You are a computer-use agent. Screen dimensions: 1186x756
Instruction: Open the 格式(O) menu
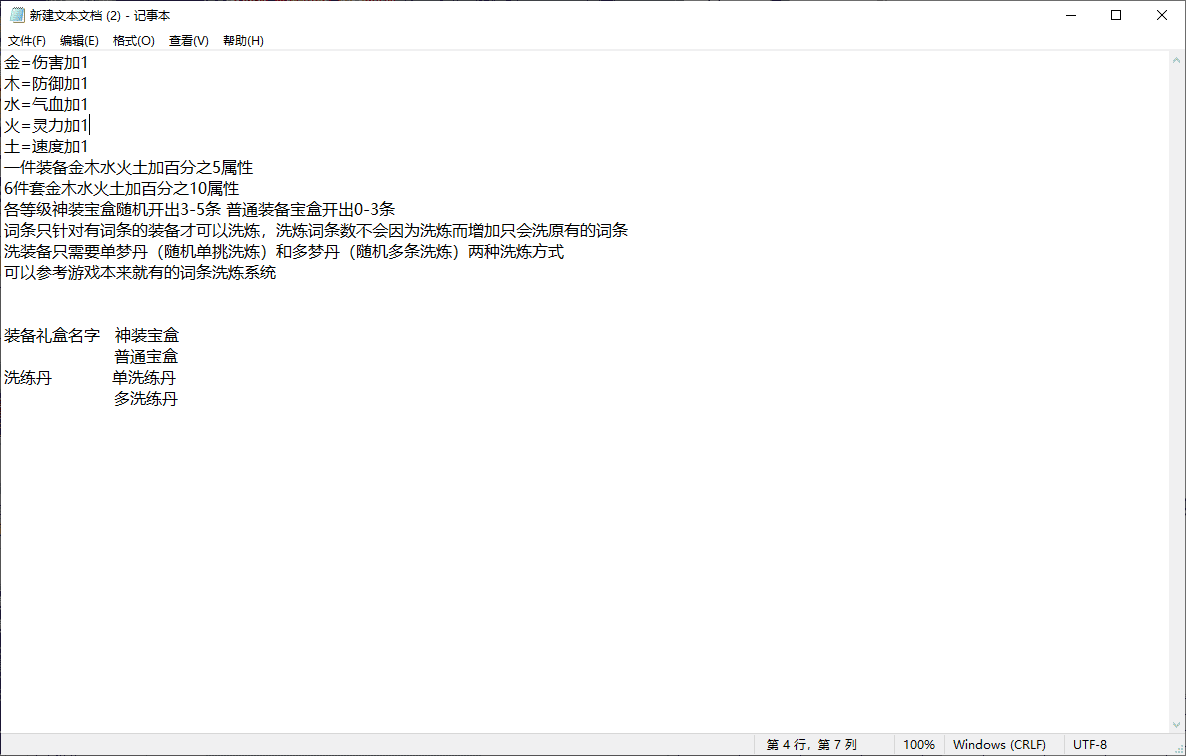pyautogui.click(x=133, y=41)
